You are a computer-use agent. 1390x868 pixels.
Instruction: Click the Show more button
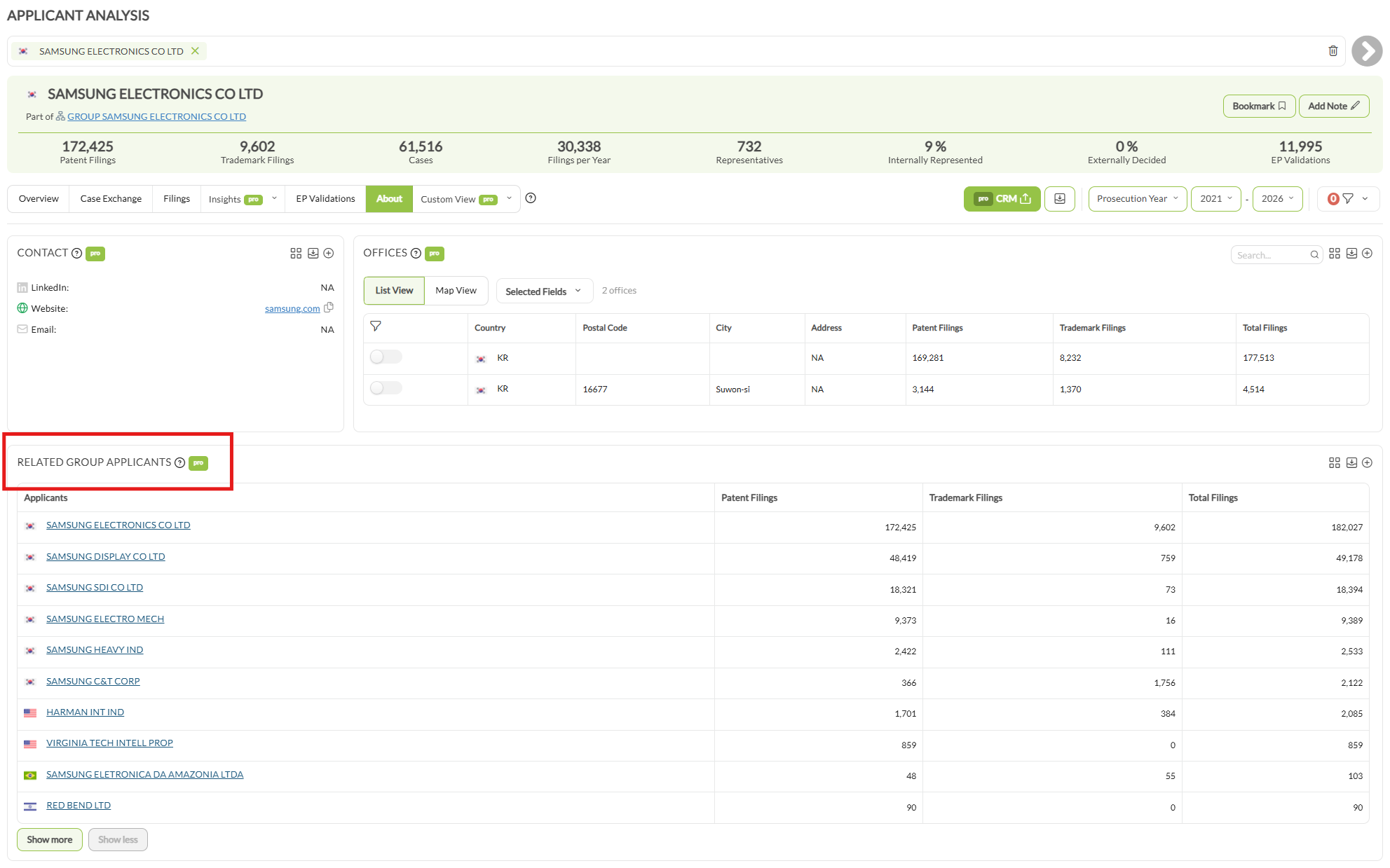pos(50,839)
